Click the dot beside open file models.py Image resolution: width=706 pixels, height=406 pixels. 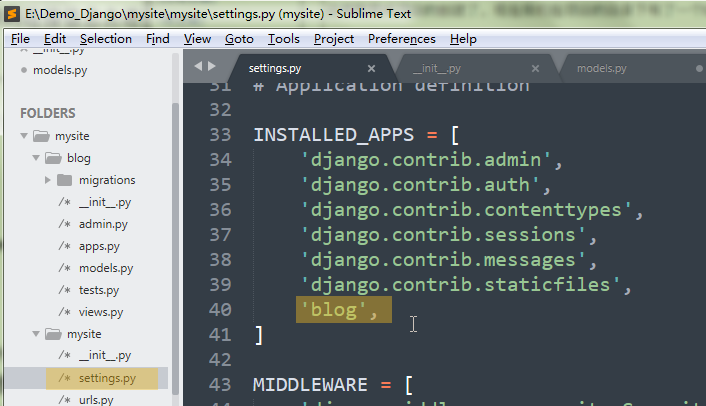24,70
